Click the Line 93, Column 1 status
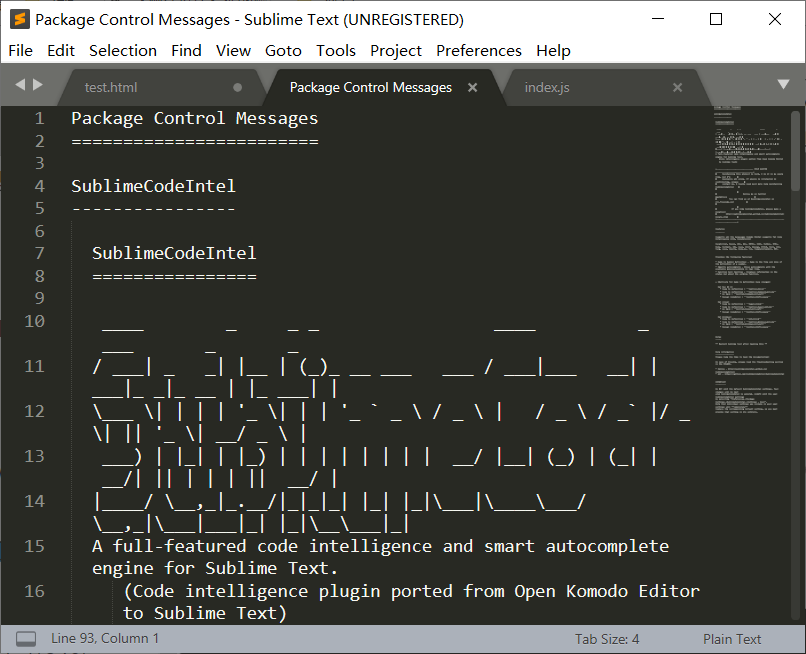 coord(105,639)
